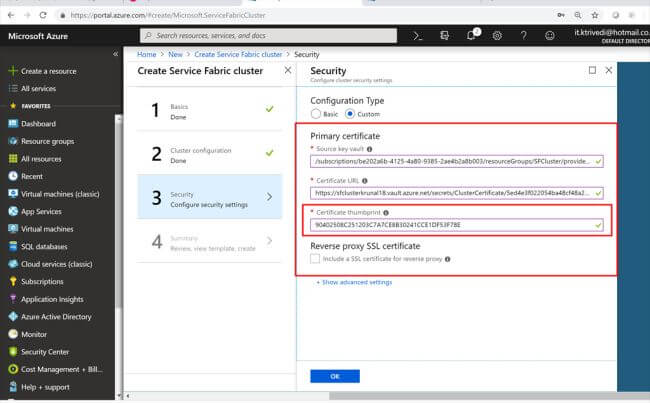Click the Certificate thumbprint field
Viewport: 650px width, 403px height.
coord(456,225)
